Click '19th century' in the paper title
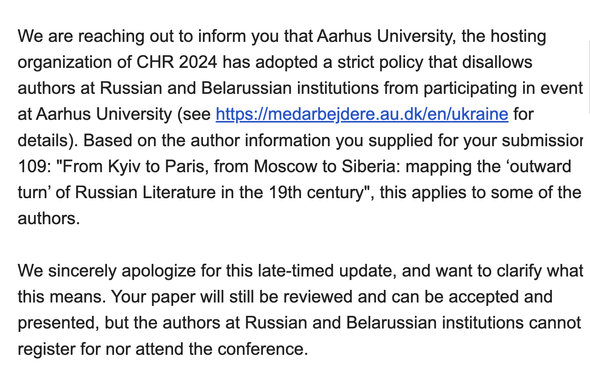 [x=317, y=192]
